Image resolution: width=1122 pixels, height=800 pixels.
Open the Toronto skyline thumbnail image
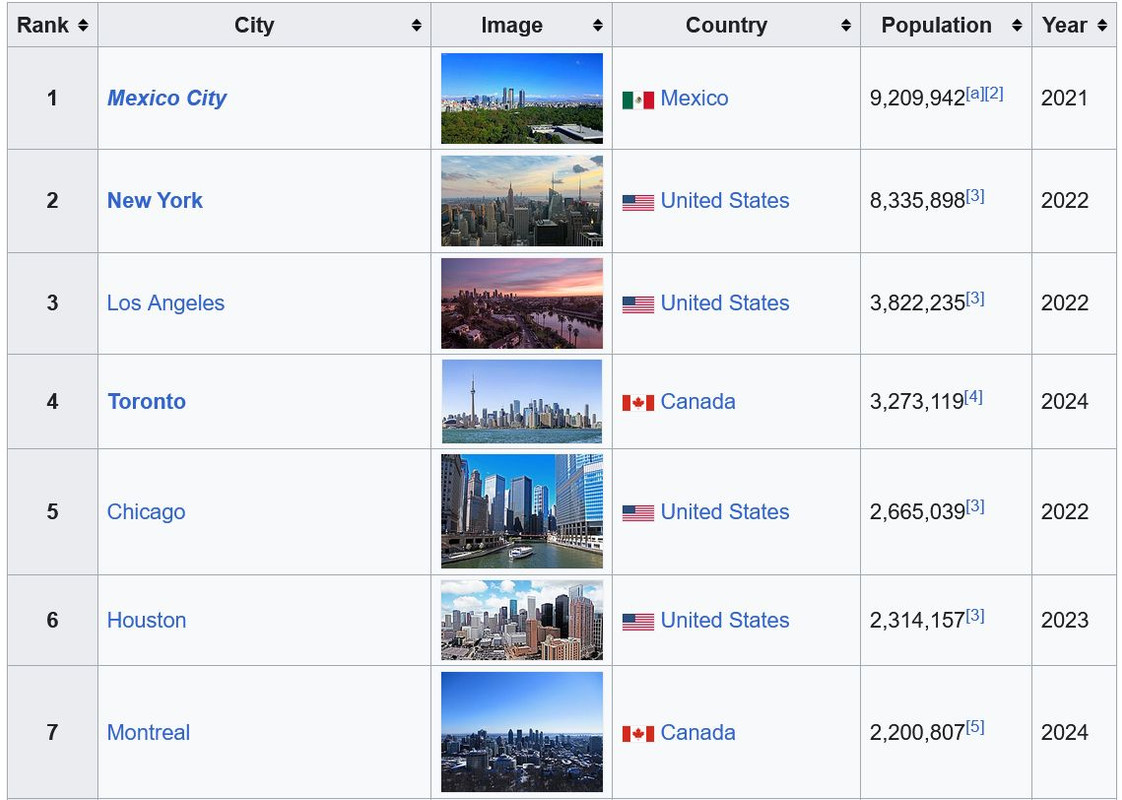(x=522, y=401)
